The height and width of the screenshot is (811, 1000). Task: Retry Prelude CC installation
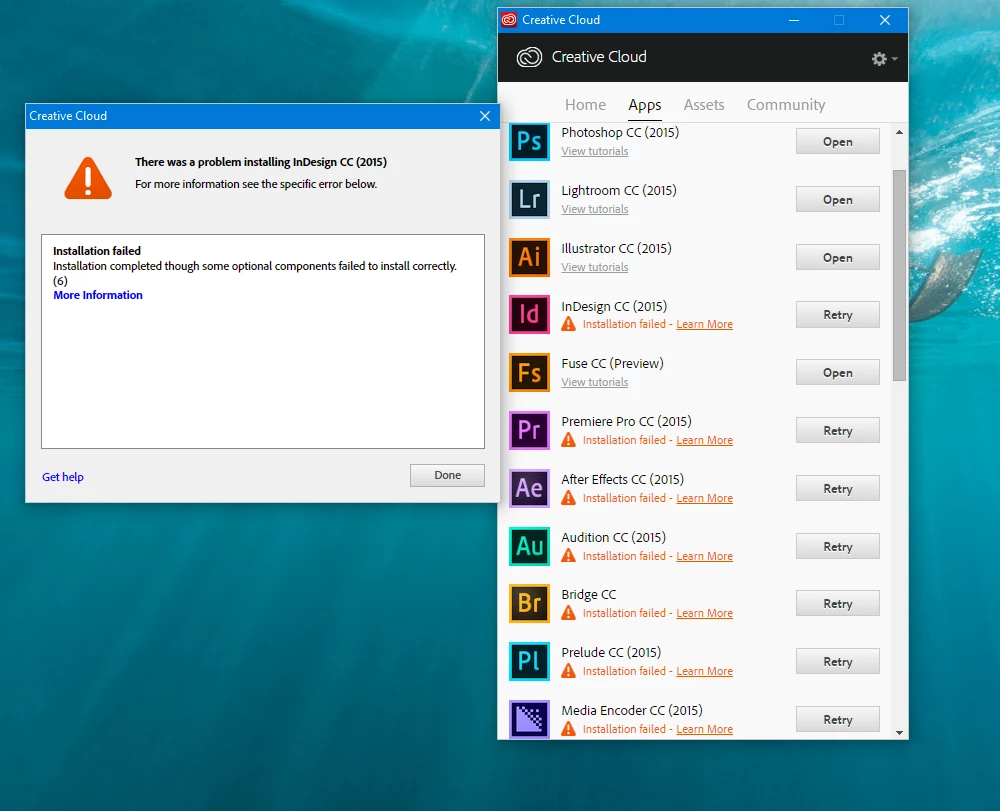pos(837,661)
